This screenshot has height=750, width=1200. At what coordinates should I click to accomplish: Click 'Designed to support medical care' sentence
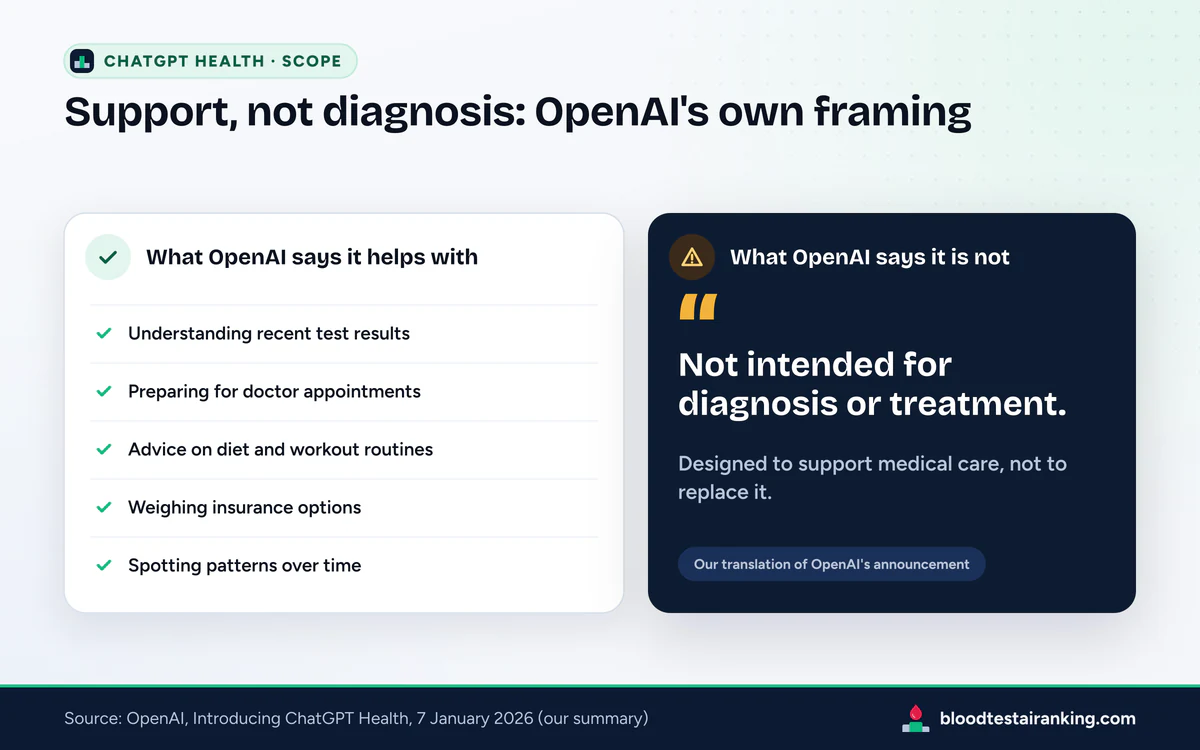(873, 478)
